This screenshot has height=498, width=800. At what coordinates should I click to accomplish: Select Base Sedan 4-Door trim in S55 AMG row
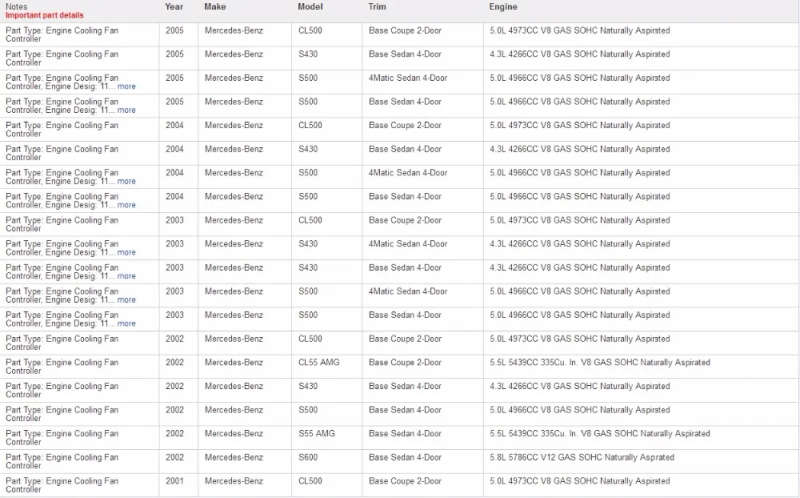click(x=405, y=433)
